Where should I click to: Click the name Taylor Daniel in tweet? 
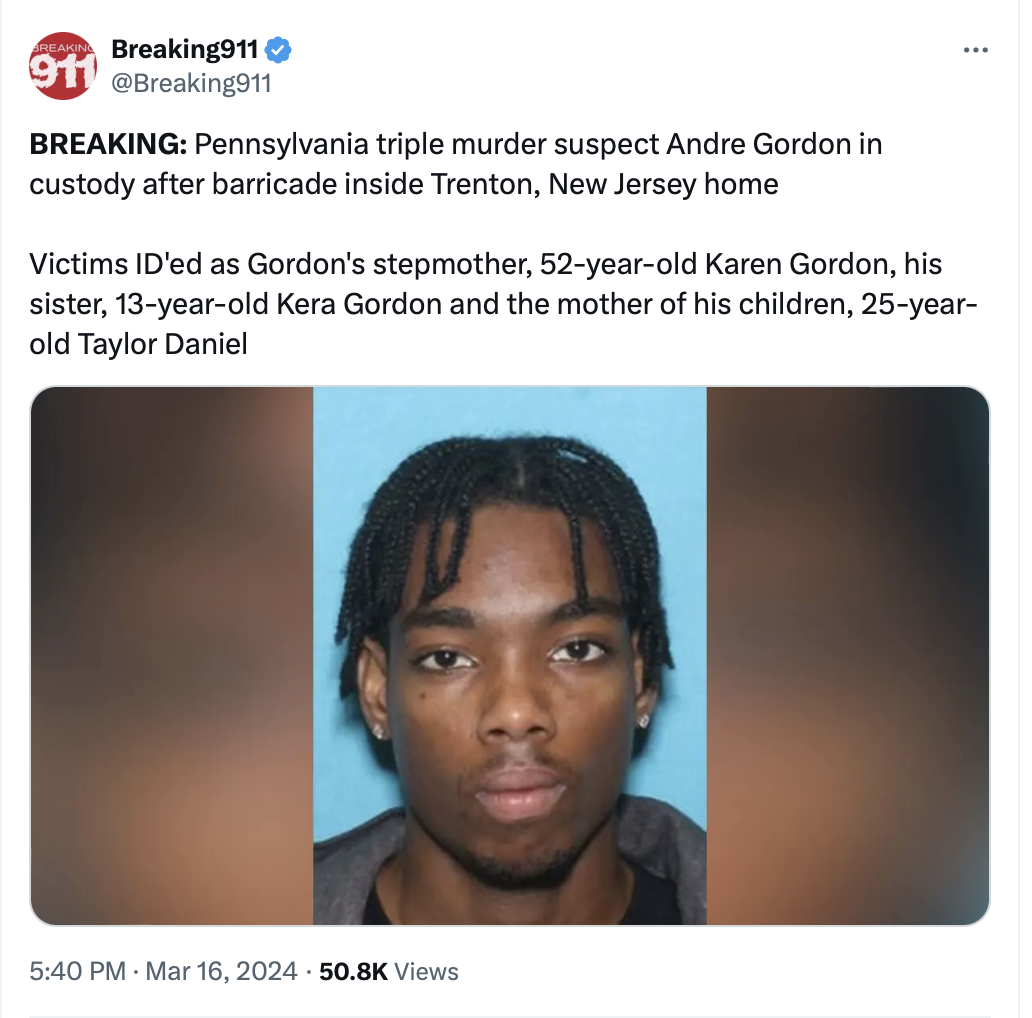[x=163, y=344]
